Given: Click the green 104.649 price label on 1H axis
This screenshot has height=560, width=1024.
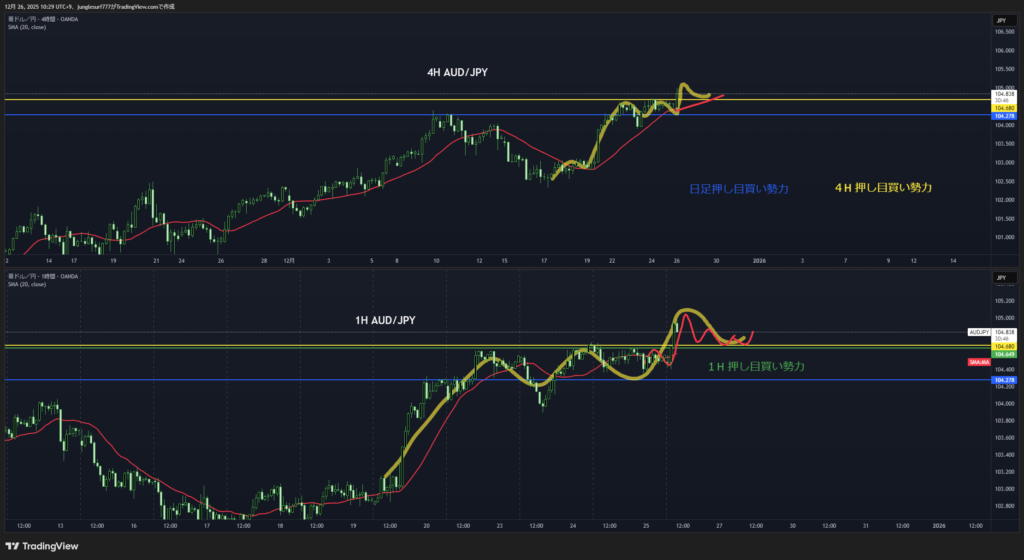Looking at the screenshot, I should click(1004, 354).
